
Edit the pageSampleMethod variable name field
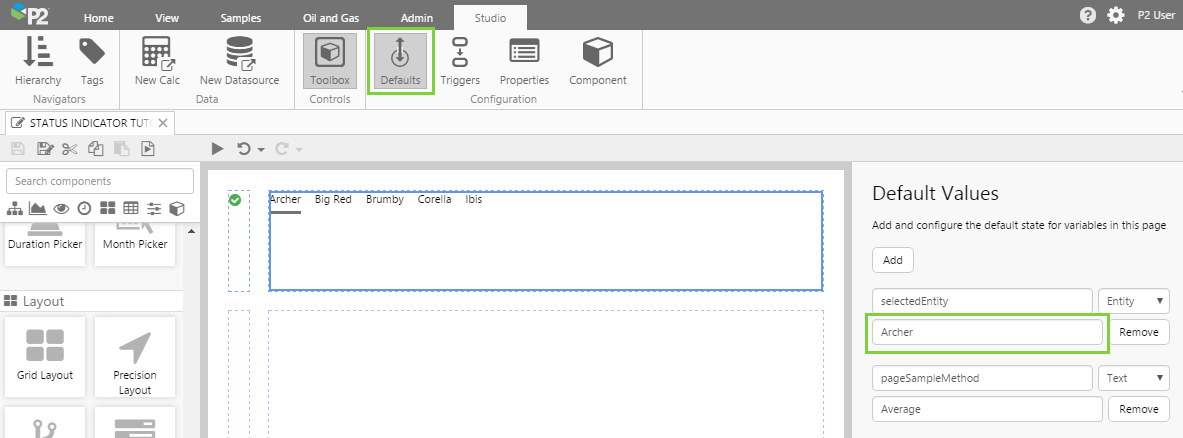click(982, 378)
